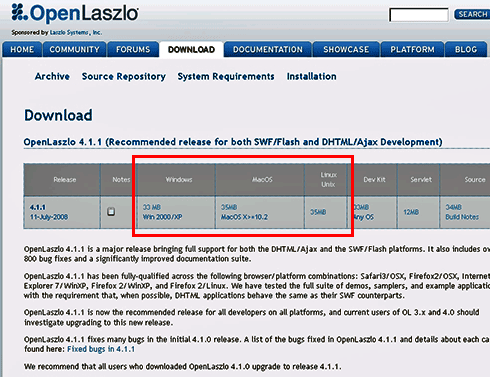Viewport: 490px width, 377px height.
Task: Open the release notes icon for 4.1.1
Action: (x=111, y=212)
